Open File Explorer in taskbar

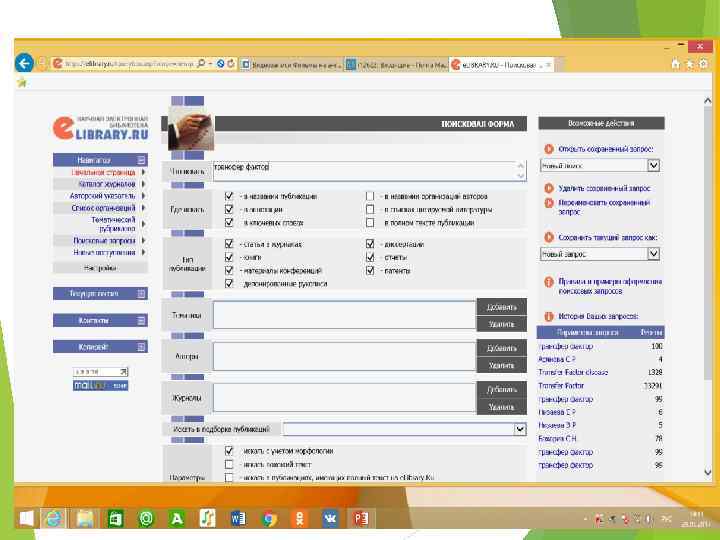pos(85,519)
